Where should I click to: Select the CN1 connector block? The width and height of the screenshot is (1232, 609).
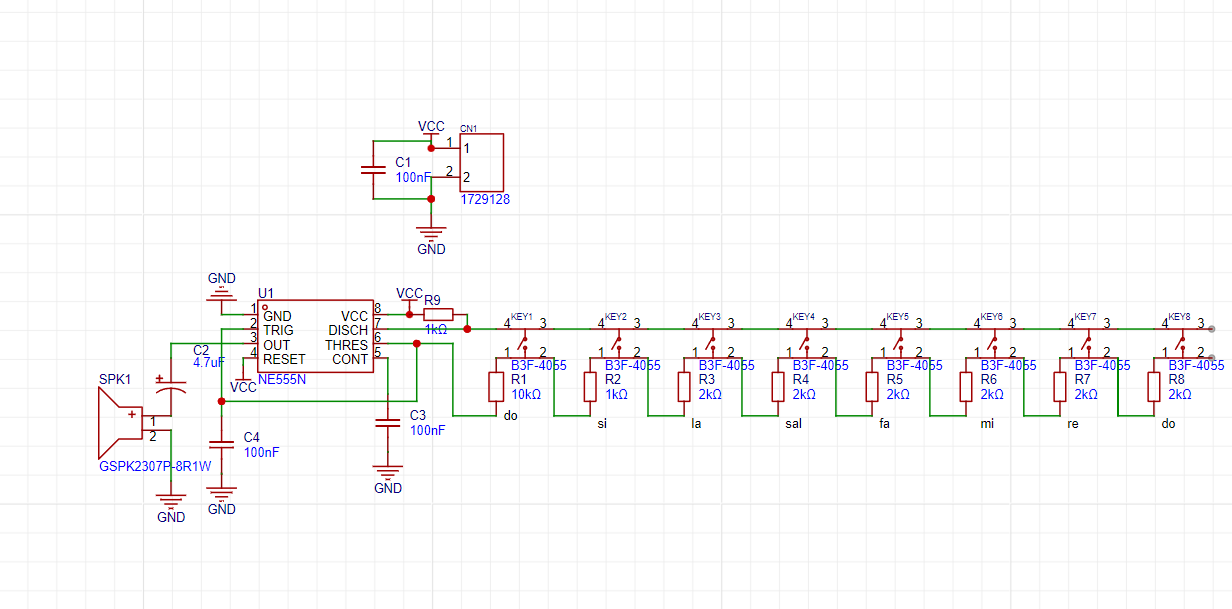tap(481, 162)
